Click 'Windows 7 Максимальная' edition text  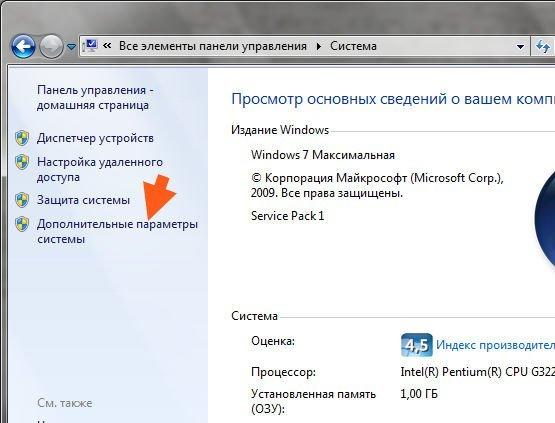click(x=323, y=155)
